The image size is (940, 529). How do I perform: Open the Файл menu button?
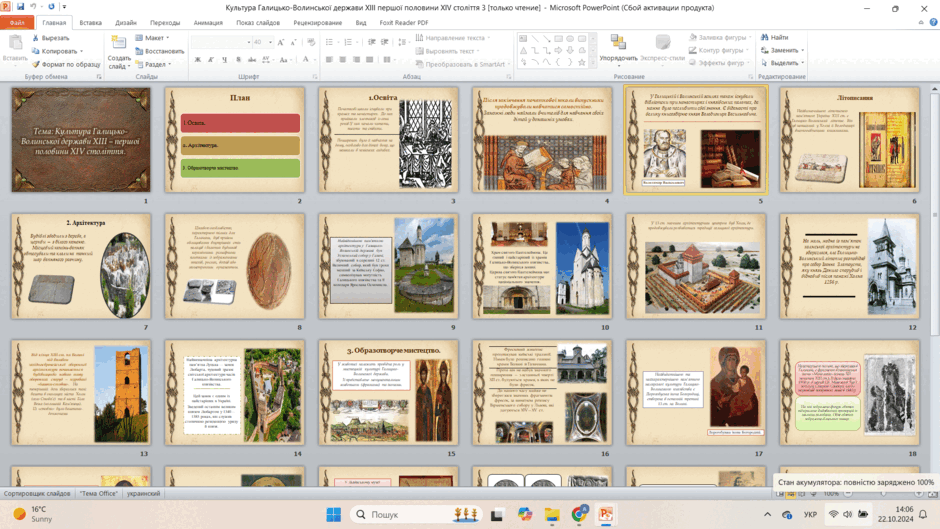click(x=17, y=23)
